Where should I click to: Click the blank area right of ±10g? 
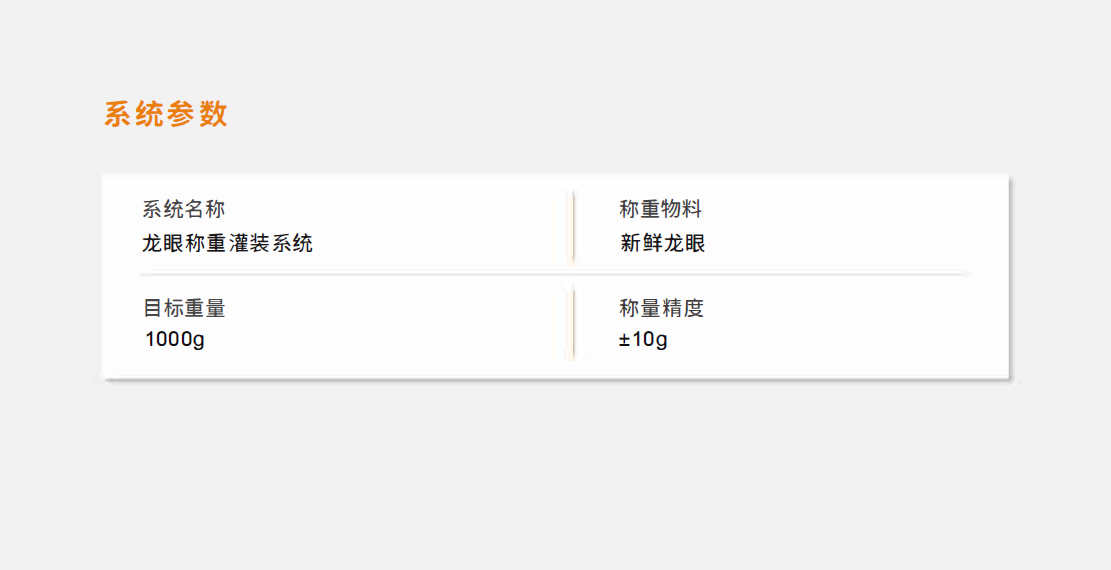836,340
